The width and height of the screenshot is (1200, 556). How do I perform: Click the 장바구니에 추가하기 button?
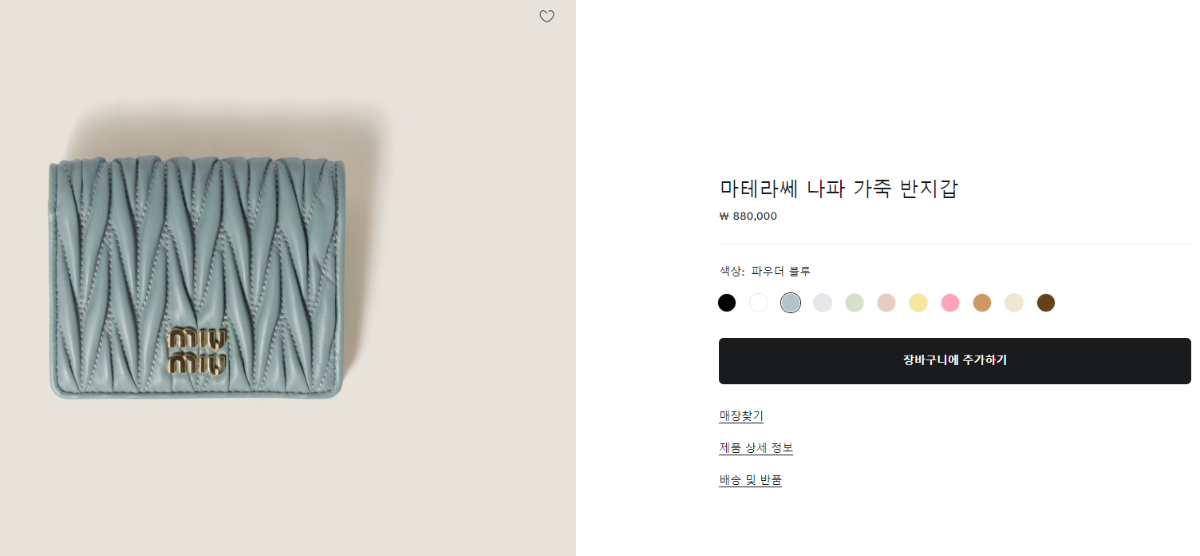(x=954, y=361)
